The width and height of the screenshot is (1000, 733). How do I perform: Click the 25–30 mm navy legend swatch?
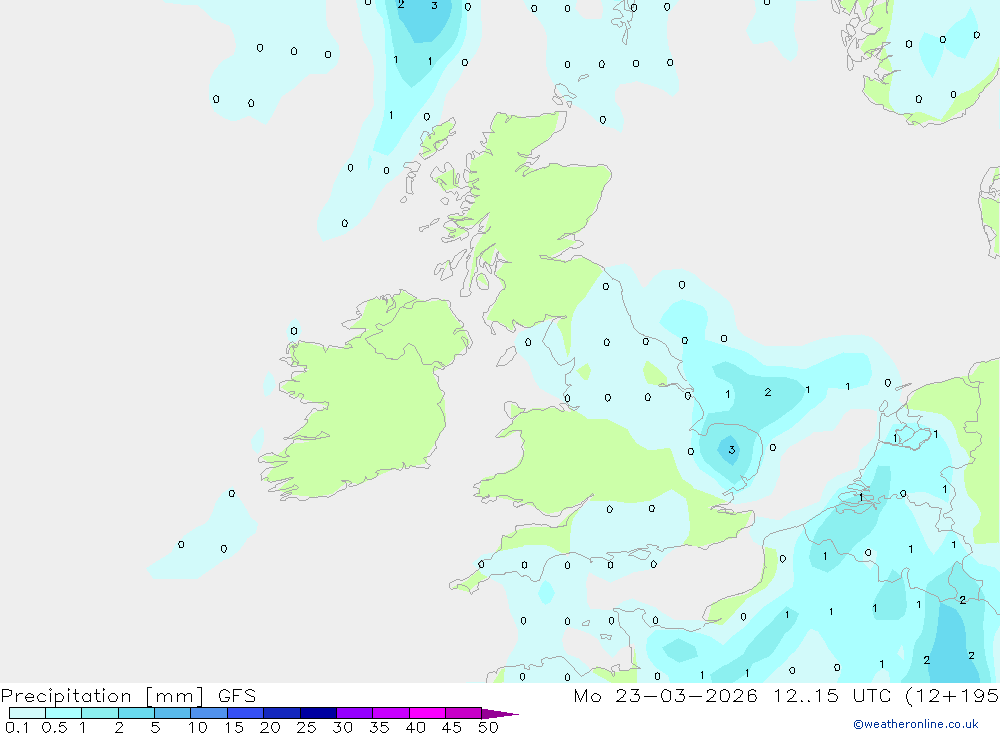click(318, 713)
